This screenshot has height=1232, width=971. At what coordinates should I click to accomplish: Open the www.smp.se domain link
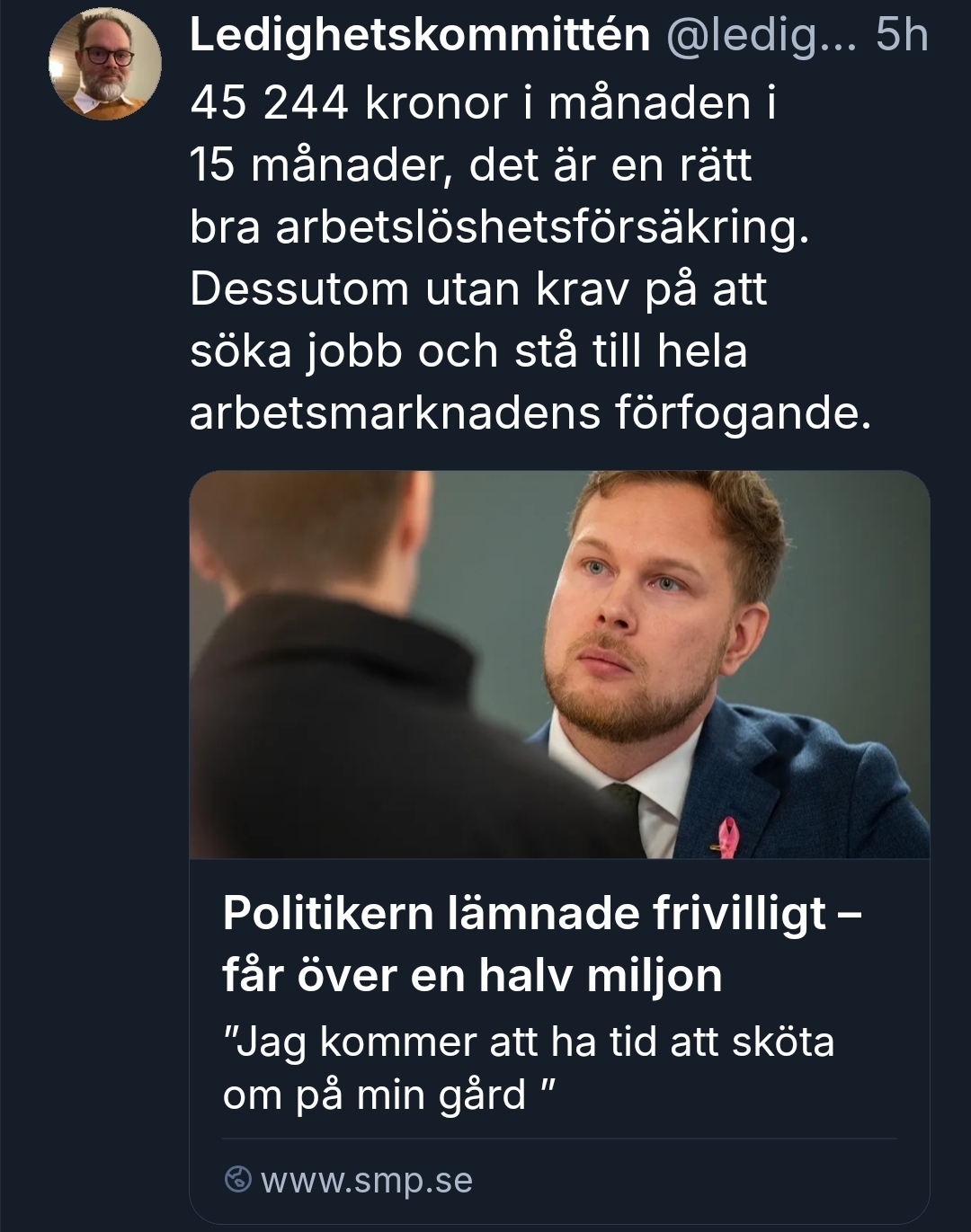[x=366, y=1180]
